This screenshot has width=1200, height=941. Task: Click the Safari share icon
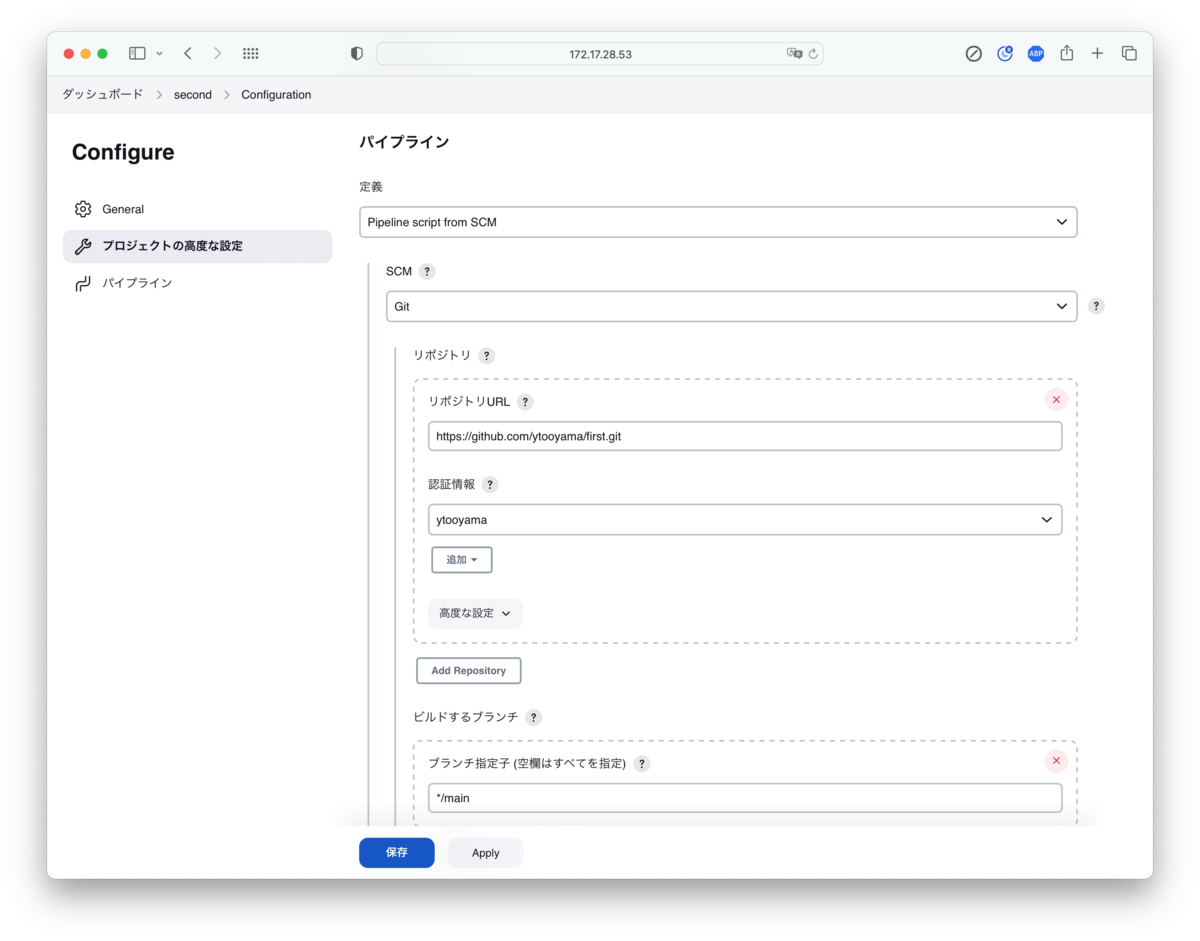[1067, 54]
